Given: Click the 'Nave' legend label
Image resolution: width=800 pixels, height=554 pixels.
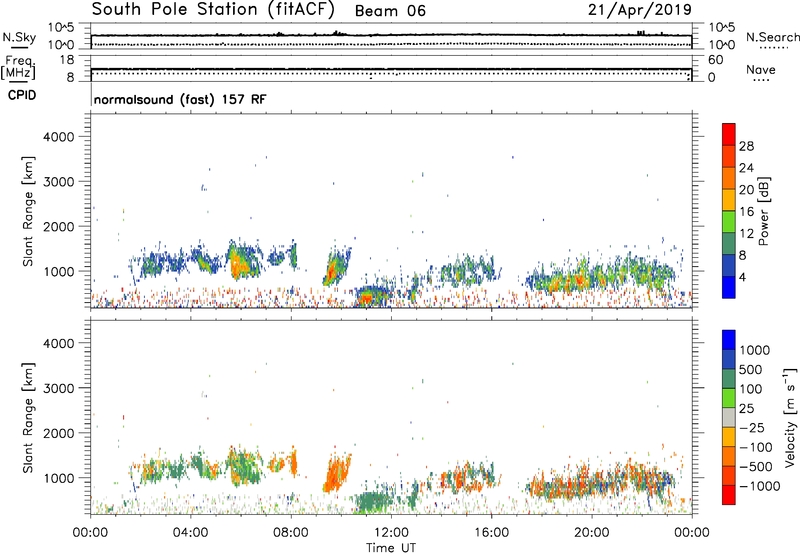Looking at the screenshot, I should point(761,69).
